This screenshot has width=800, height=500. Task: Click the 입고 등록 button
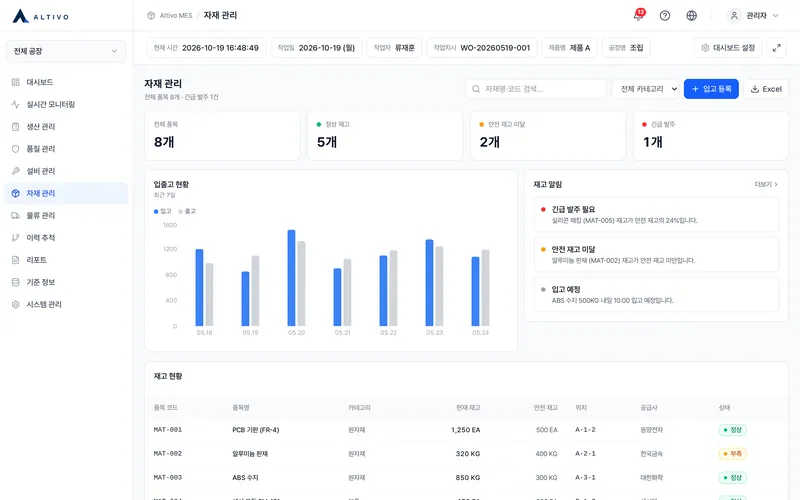pyautogui.click(x=711, y=89)
